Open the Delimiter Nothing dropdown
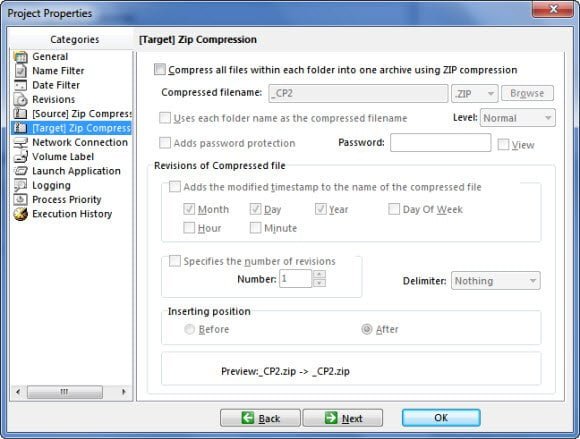580x439 pixels. 495,281
